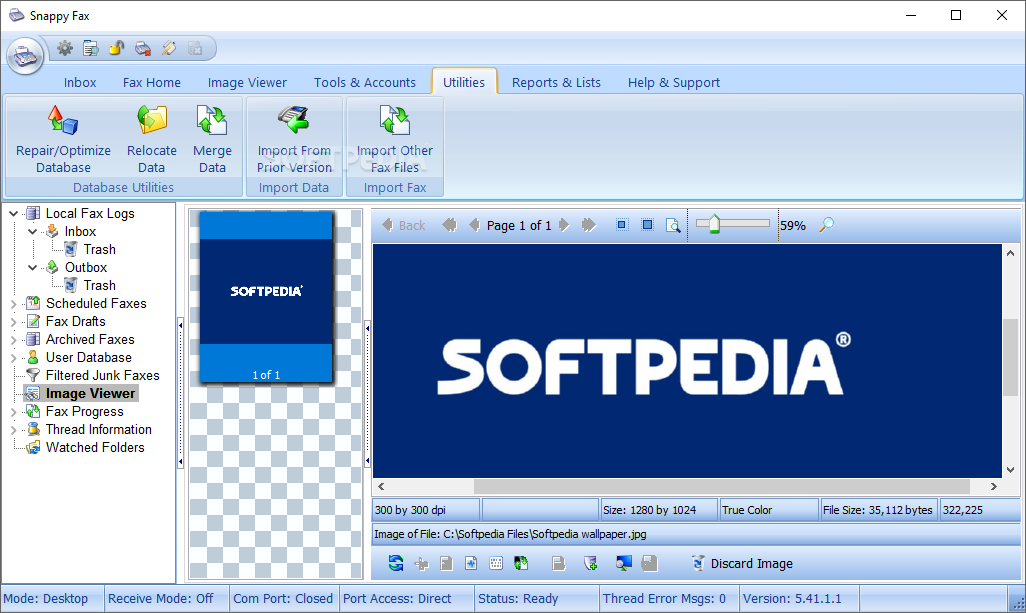Click the small square fit icon
The image size is (1026, 613).
(622, 225)
